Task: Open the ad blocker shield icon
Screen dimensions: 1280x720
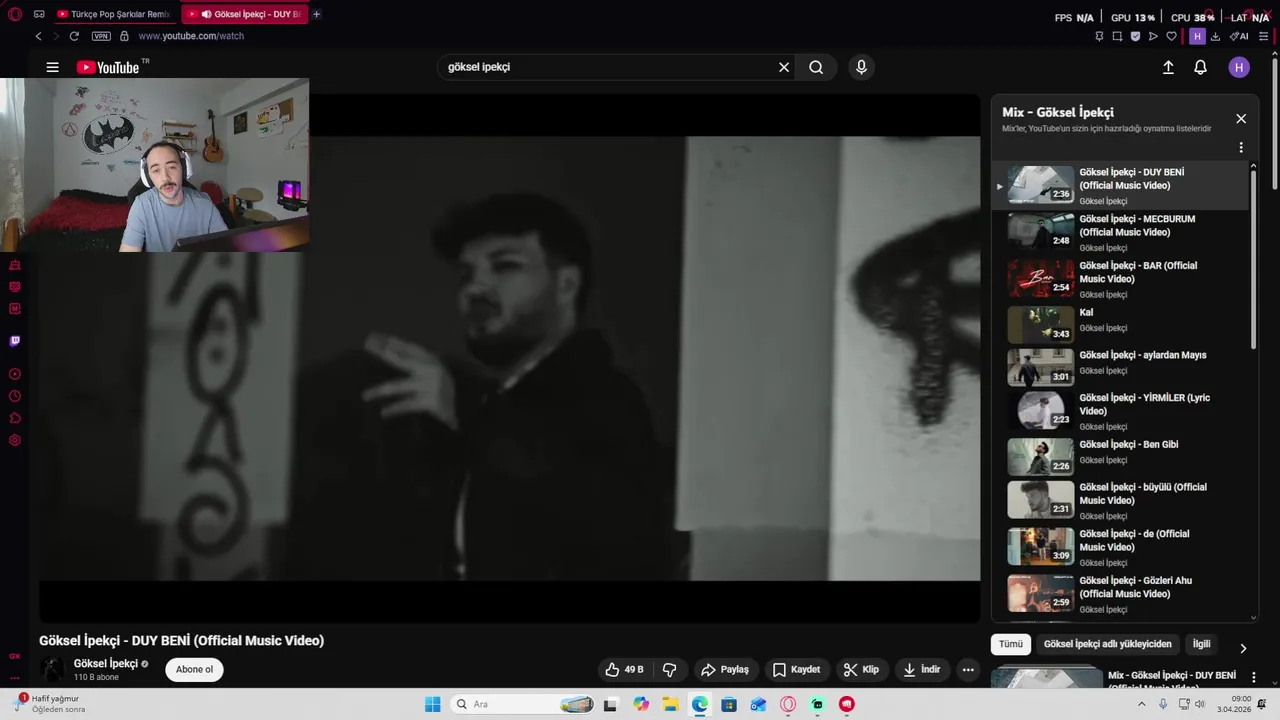Action: pyautogui.click(x=1135, y=36)
